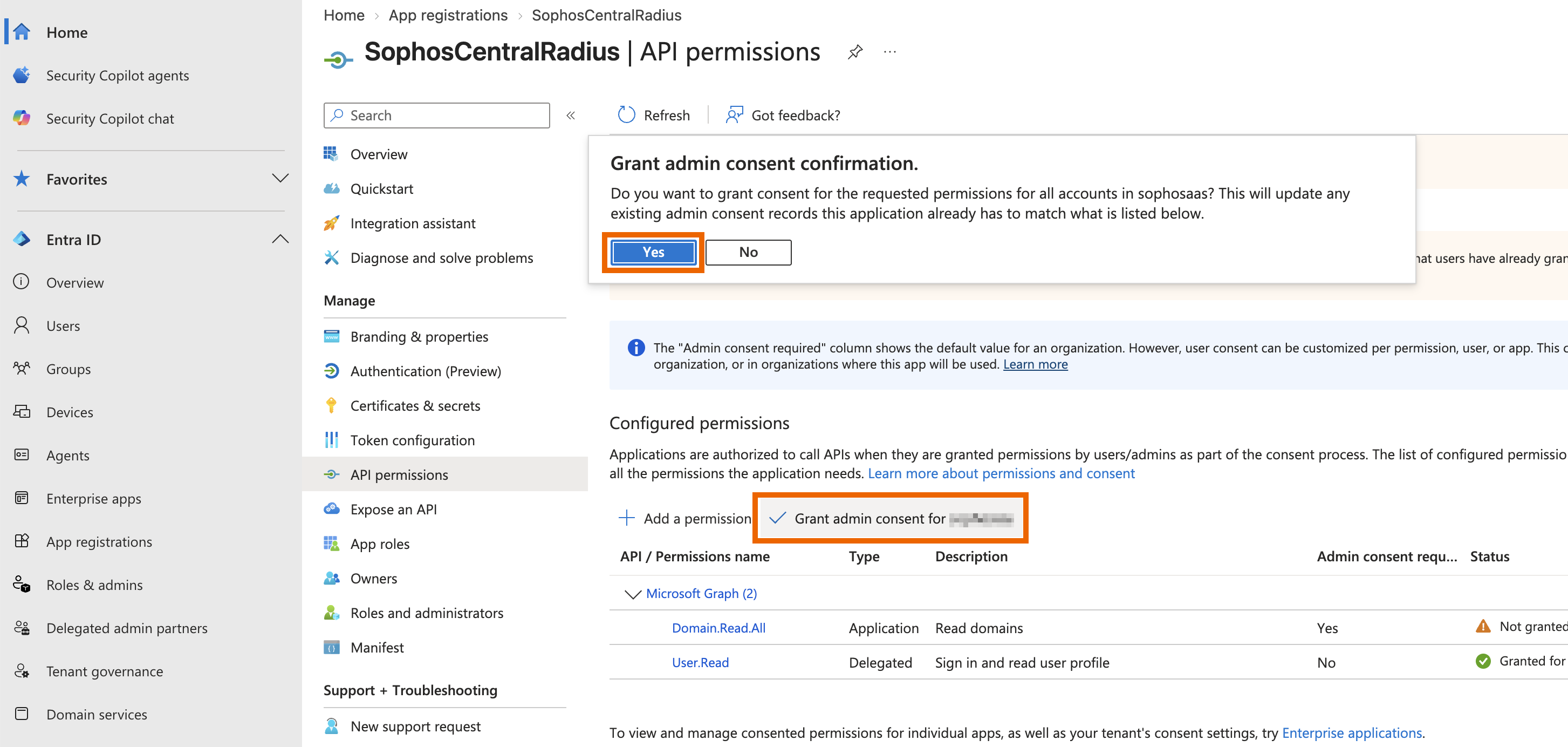
Task: Click the Home icon in left navigation
Action: (x=22, y=32)
